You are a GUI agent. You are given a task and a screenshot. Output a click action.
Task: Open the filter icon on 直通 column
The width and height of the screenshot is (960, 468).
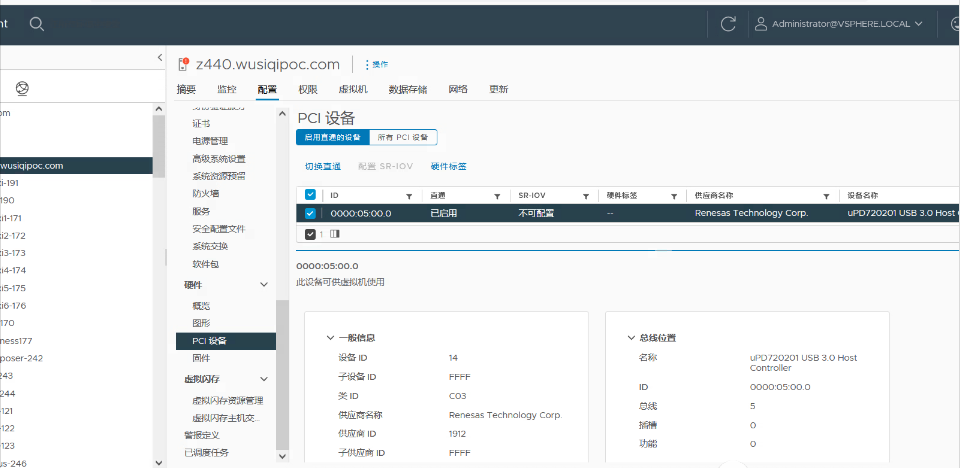[x=497, y=196]
